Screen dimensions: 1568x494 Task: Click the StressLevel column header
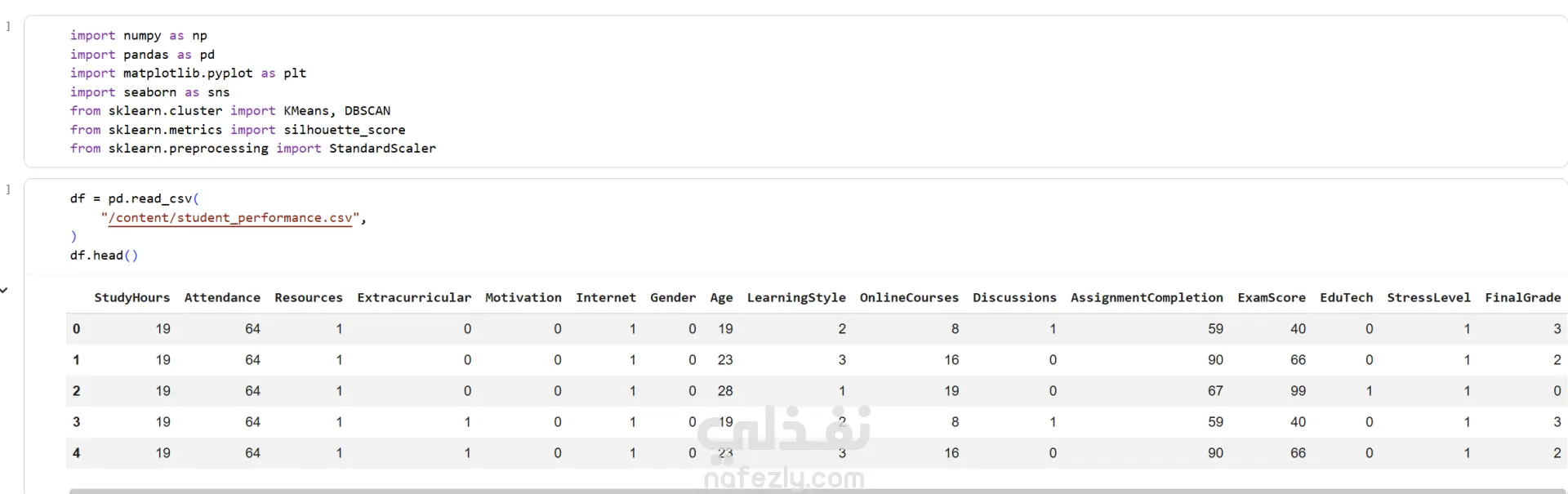point(1428,298)
